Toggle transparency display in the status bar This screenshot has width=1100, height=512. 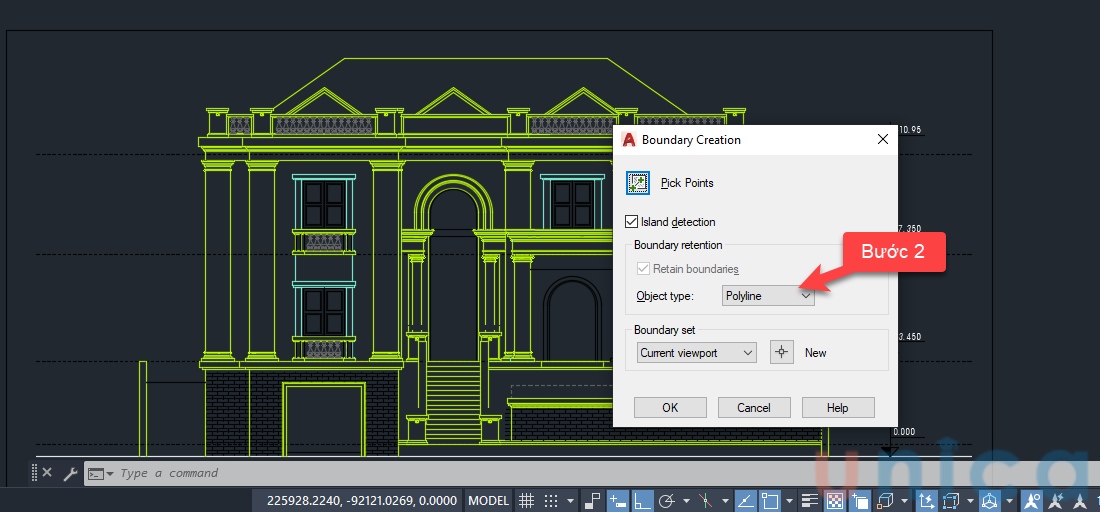833,501
